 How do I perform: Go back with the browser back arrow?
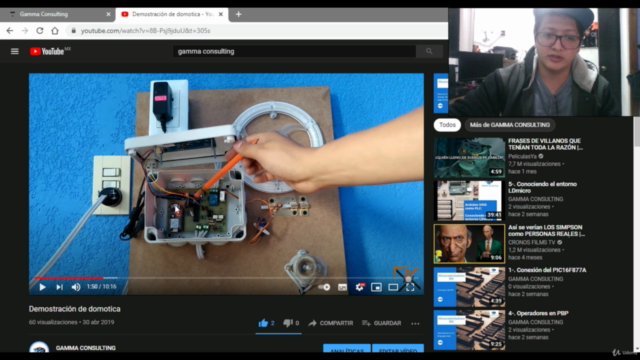[x=10, y=31]
